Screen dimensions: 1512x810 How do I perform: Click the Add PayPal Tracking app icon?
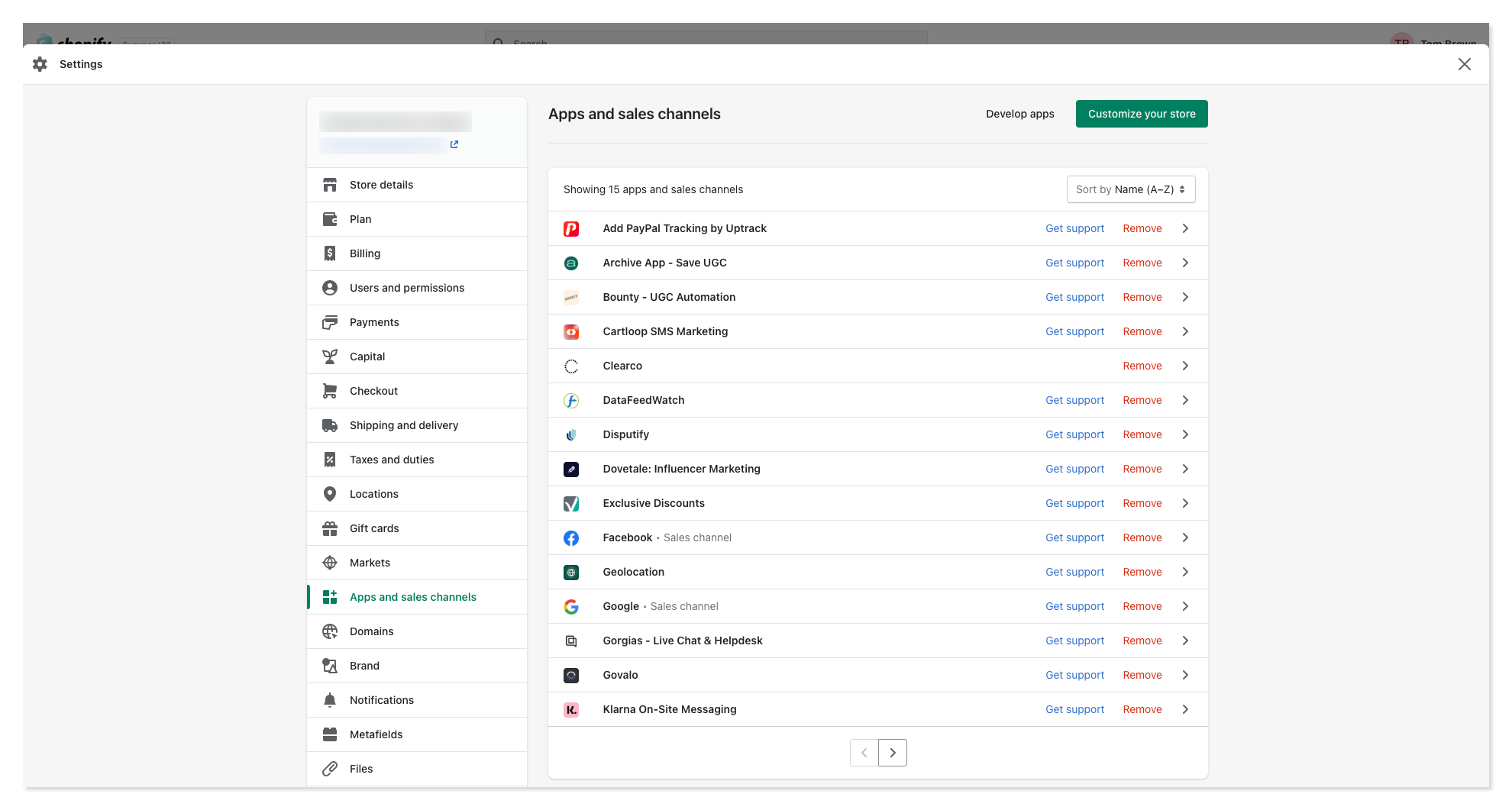click(571, 228)
